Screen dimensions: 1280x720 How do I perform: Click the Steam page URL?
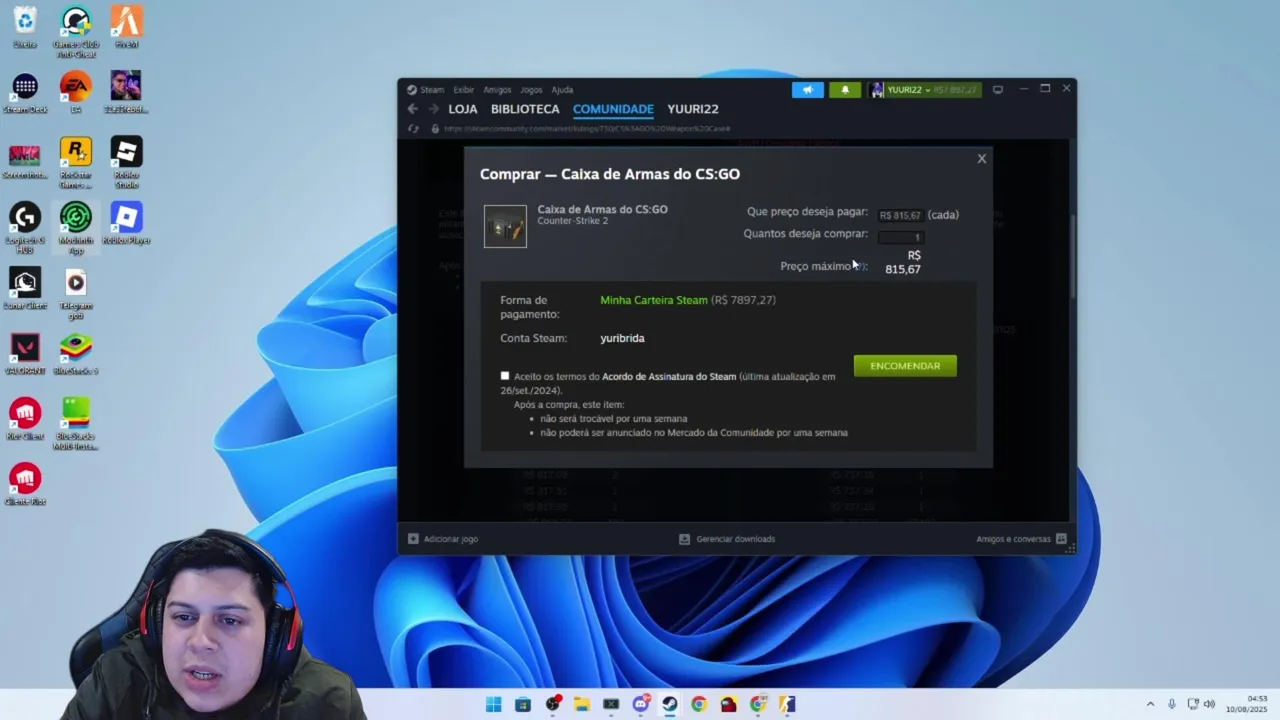(x=587, y=129)
